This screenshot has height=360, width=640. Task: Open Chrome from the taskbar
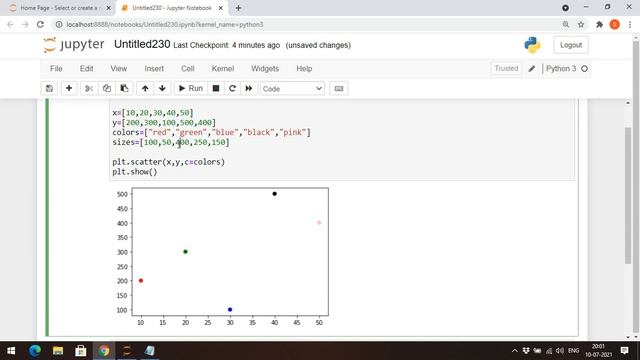(104, 351)
